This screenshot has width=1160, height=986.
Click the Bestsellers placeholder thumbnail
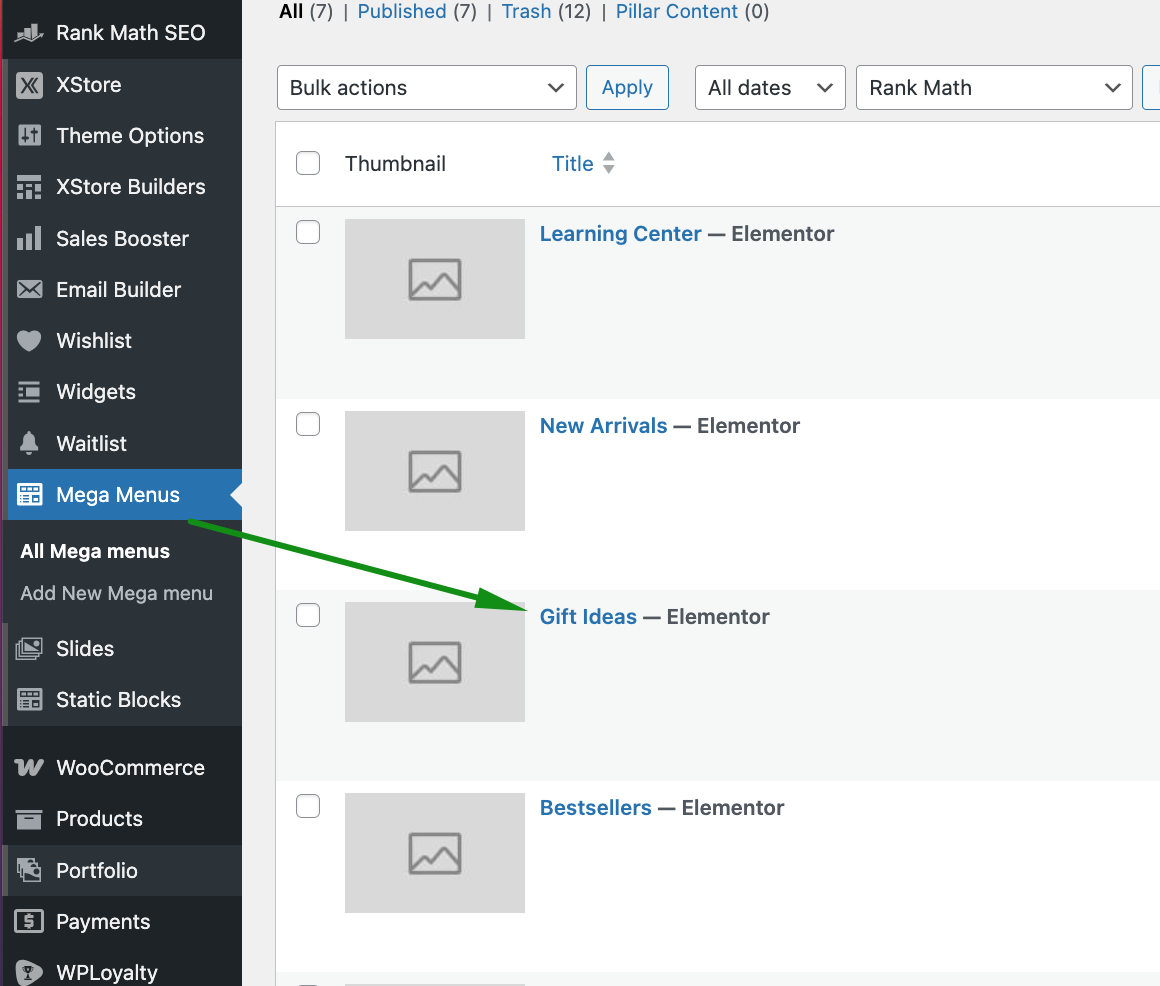point(435,853)
